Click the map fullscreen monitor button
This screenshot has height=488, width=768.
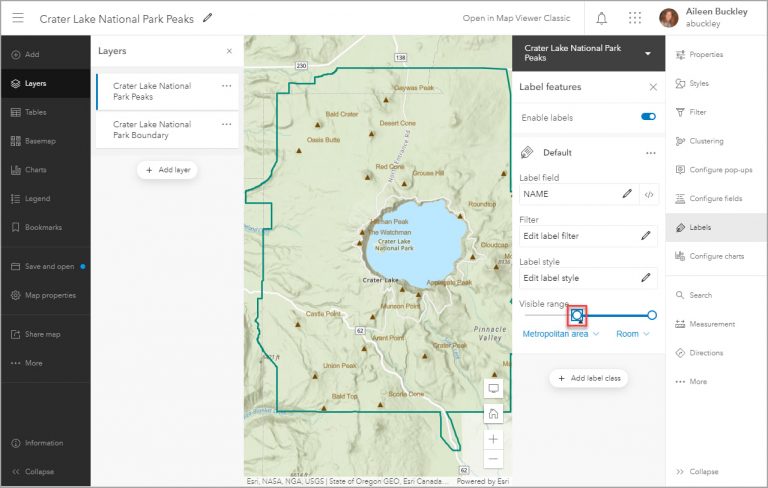pos(493,389)
